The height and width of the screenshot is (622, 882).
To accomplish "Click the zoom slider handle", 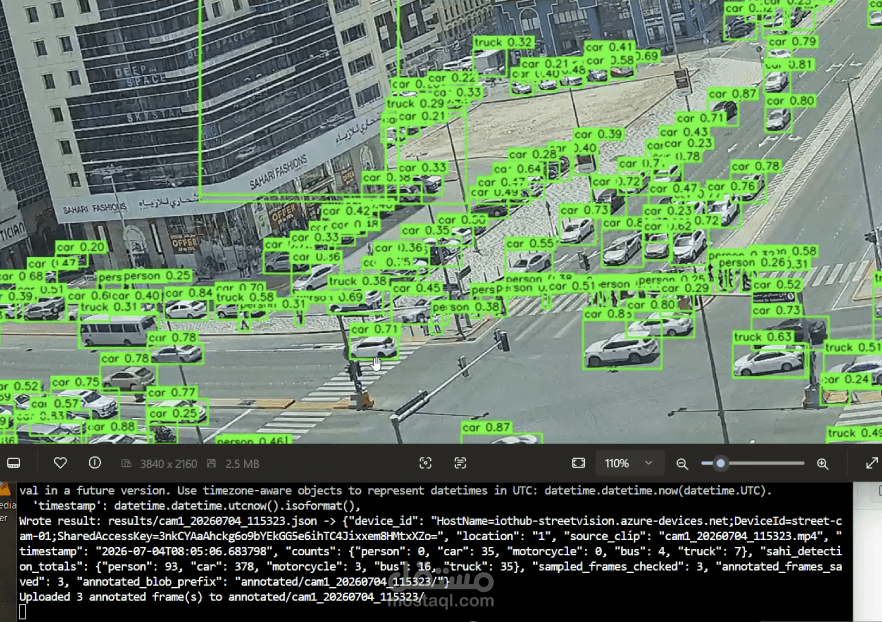I will click(x=720, y=463).
